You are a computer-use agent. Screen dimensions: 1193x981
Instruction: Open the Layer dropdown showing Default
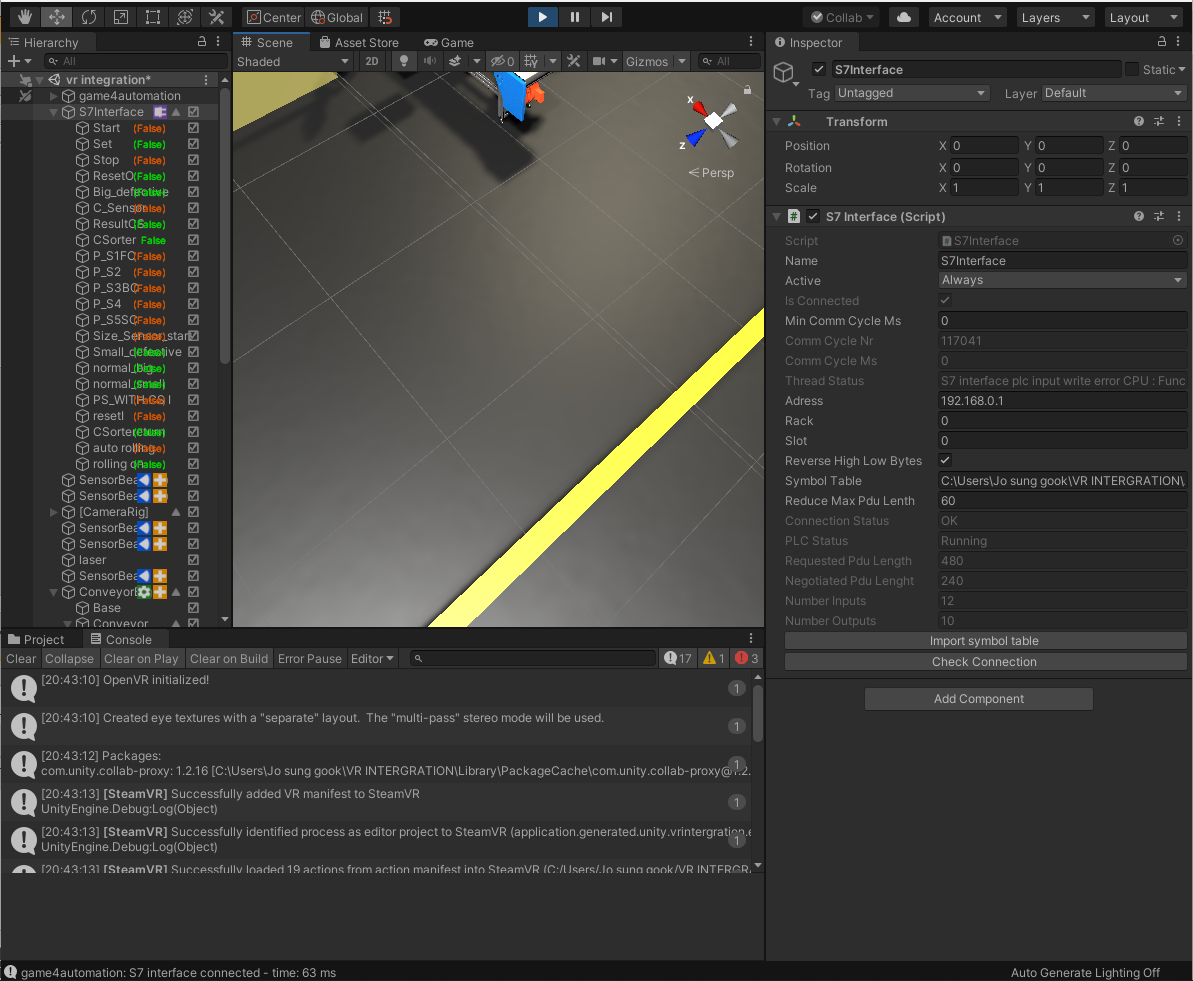coord(1114,93)
